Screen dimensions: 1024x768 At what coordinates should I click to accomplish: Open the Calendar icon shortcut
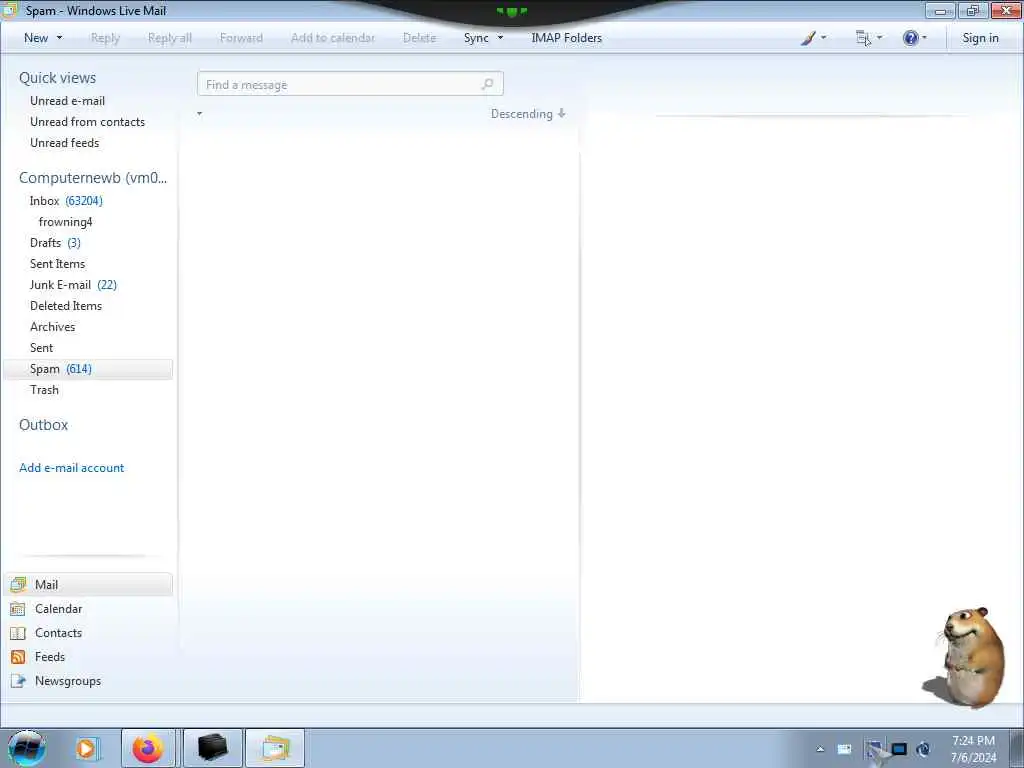(18, 609)
